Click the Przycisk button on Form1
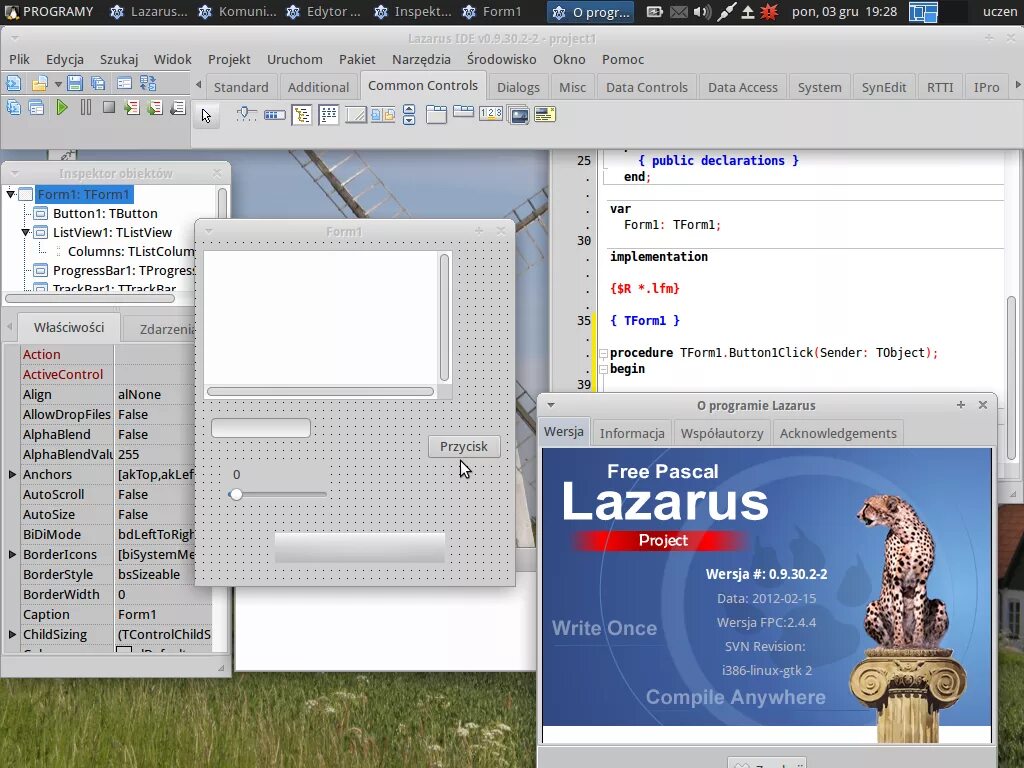This screenshot has height=768, width=1024. pyautogui.click(x=464, y=446)
